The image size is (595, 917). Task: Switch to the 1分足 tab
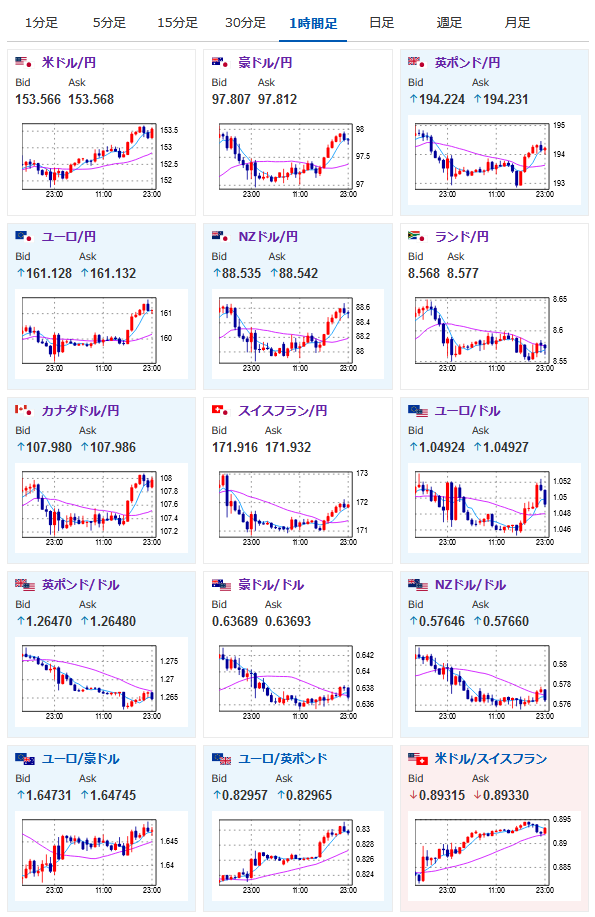point(41,23)
